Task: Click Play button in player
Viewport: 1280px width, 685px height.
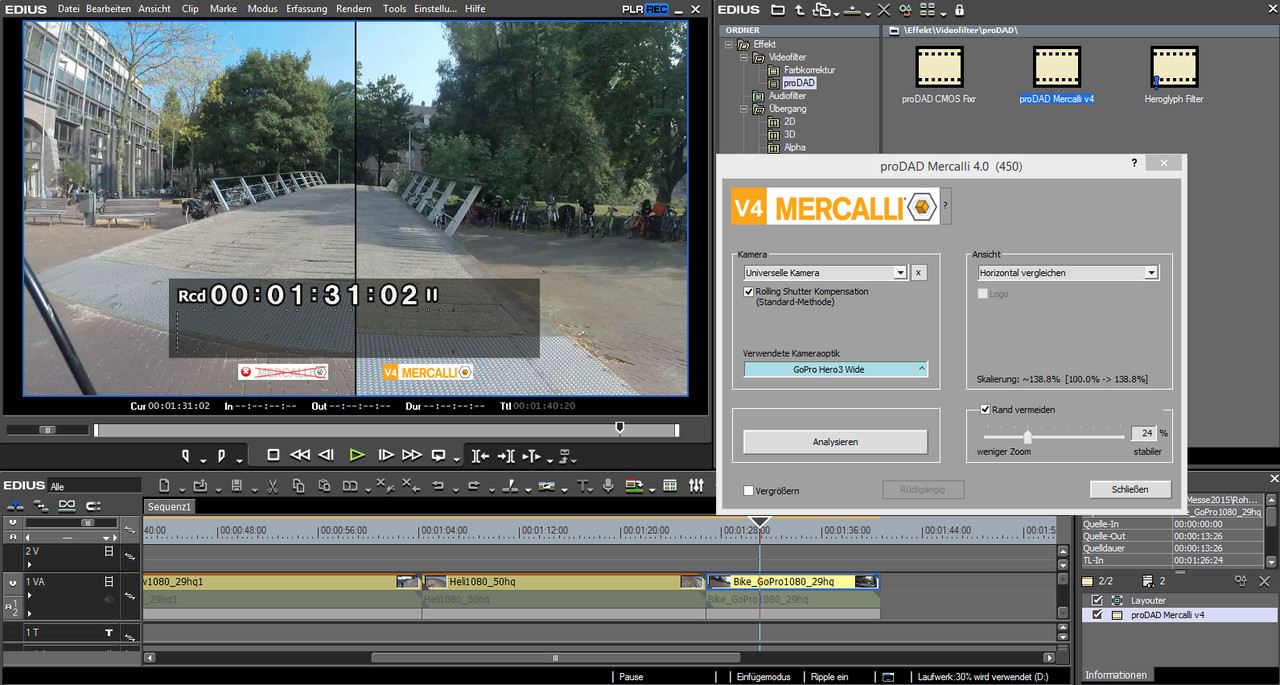Action: [357, 455]
